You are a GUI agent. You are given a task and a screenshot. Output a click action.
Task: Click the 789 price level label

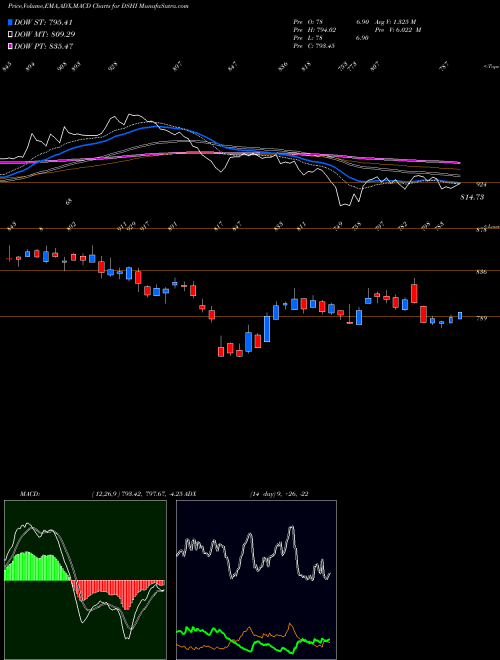pos(481,318)
